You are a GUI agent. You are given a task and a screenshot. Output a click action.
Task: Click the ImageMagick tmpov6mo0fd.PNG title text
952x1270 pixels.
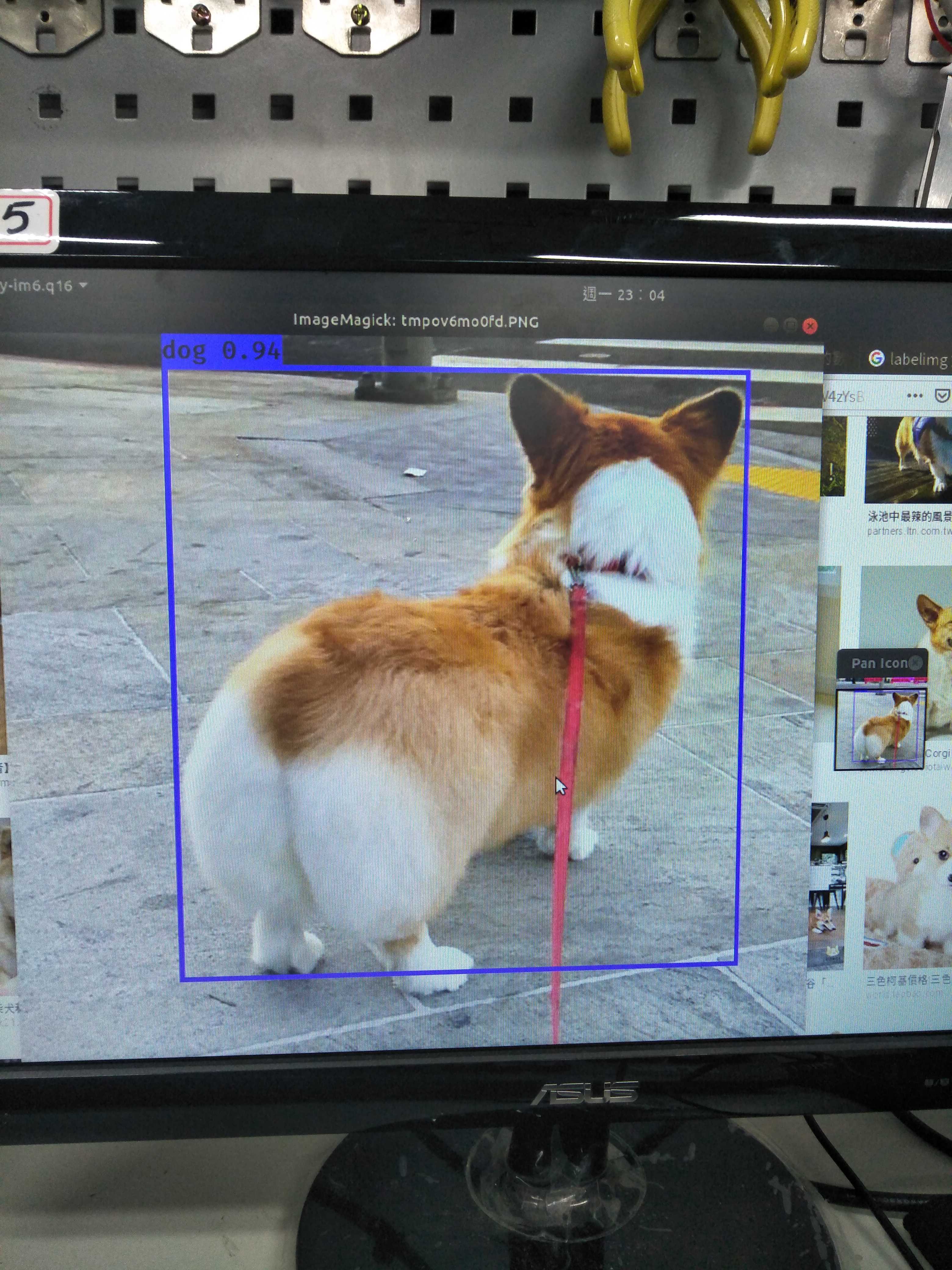click(x=416, y=320)
